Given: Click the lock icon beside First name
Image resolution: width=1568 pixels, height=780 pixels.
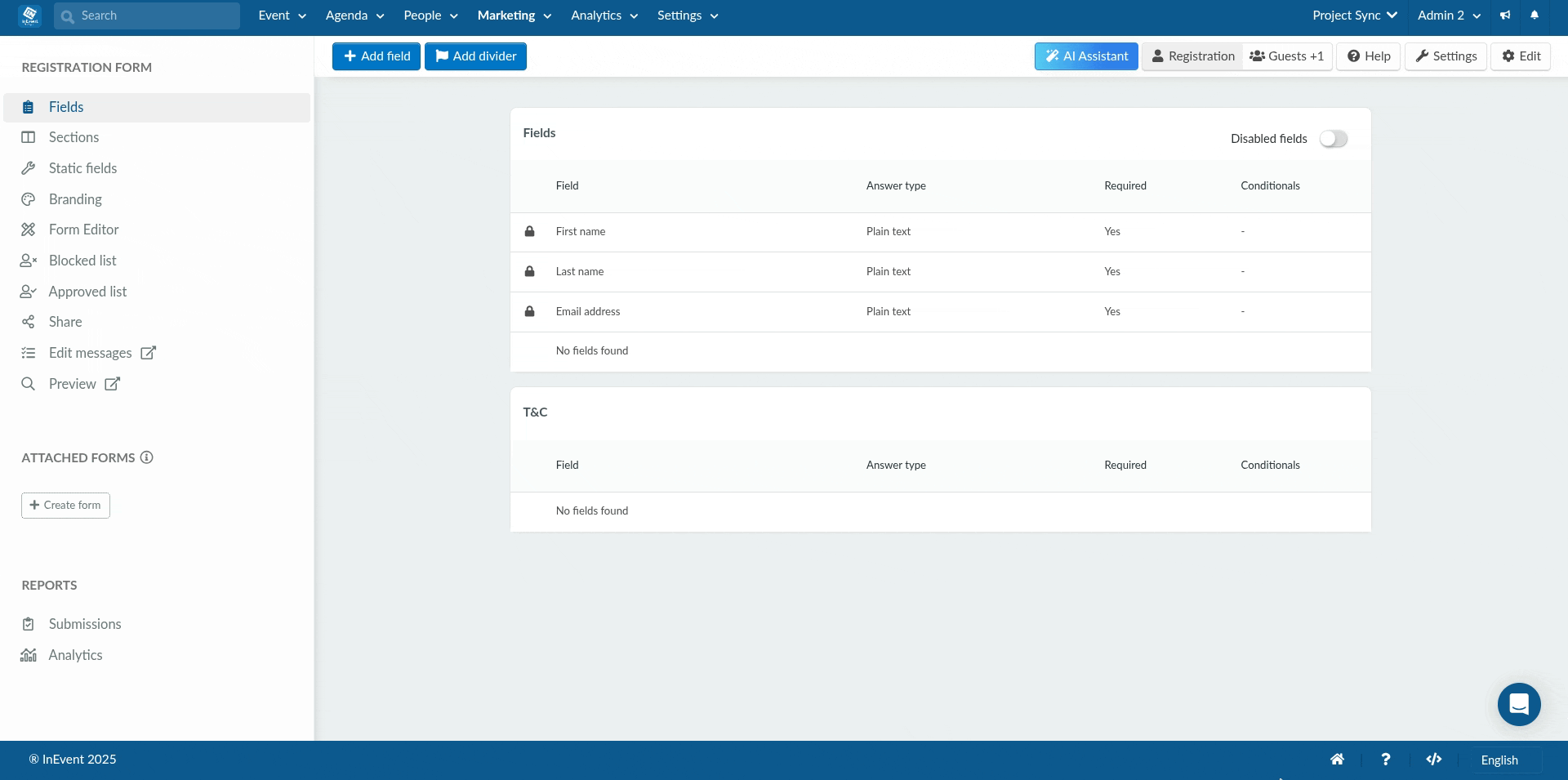Looking at the screenshot, I should [529, 231].
